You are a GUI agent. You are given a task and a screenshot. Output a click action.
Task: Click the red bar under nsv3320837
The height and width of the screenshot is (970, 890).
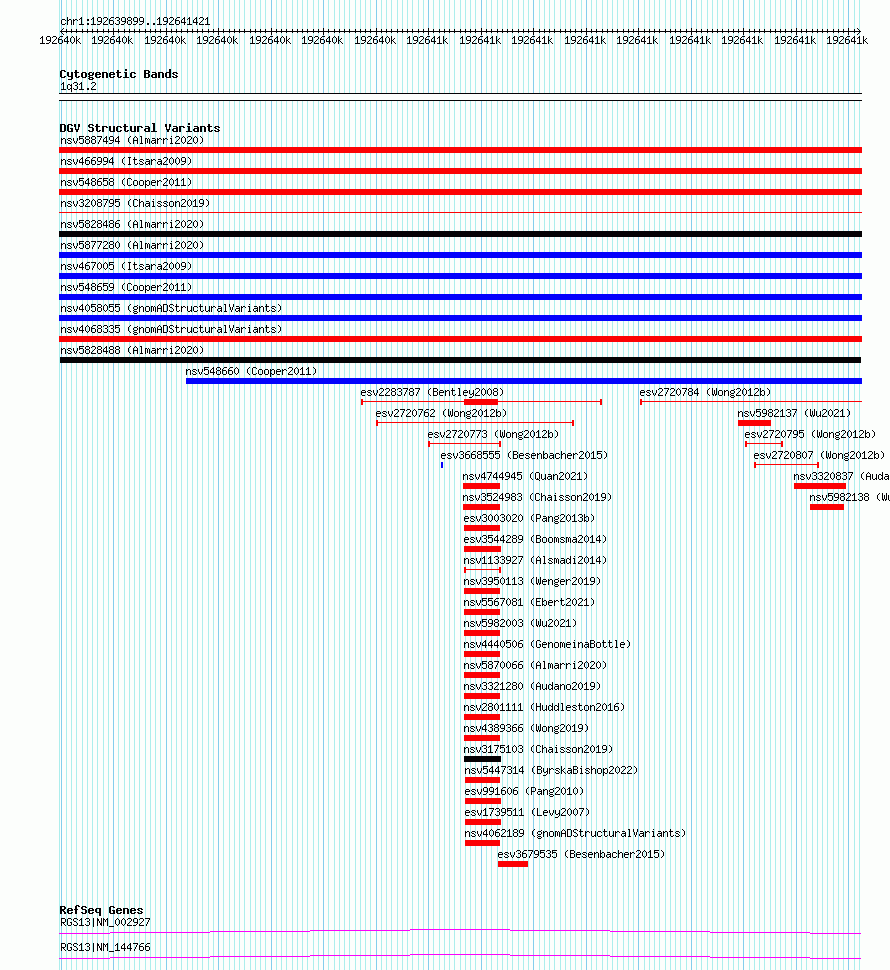[x=819, y=486]
